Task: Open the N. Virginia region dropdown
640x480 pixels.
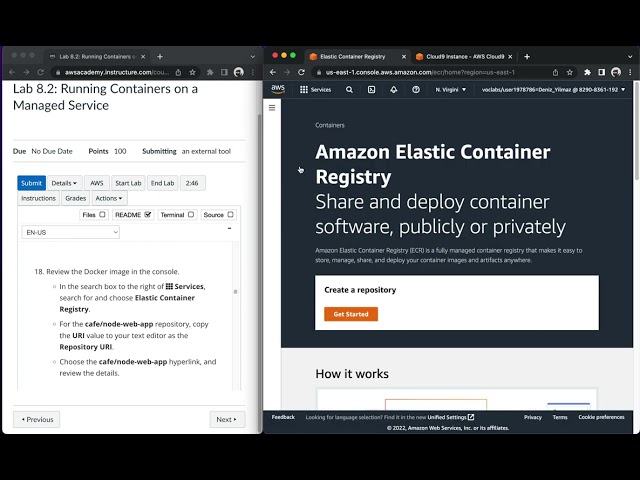Action: pyautogui.click(x=451, y=89)
